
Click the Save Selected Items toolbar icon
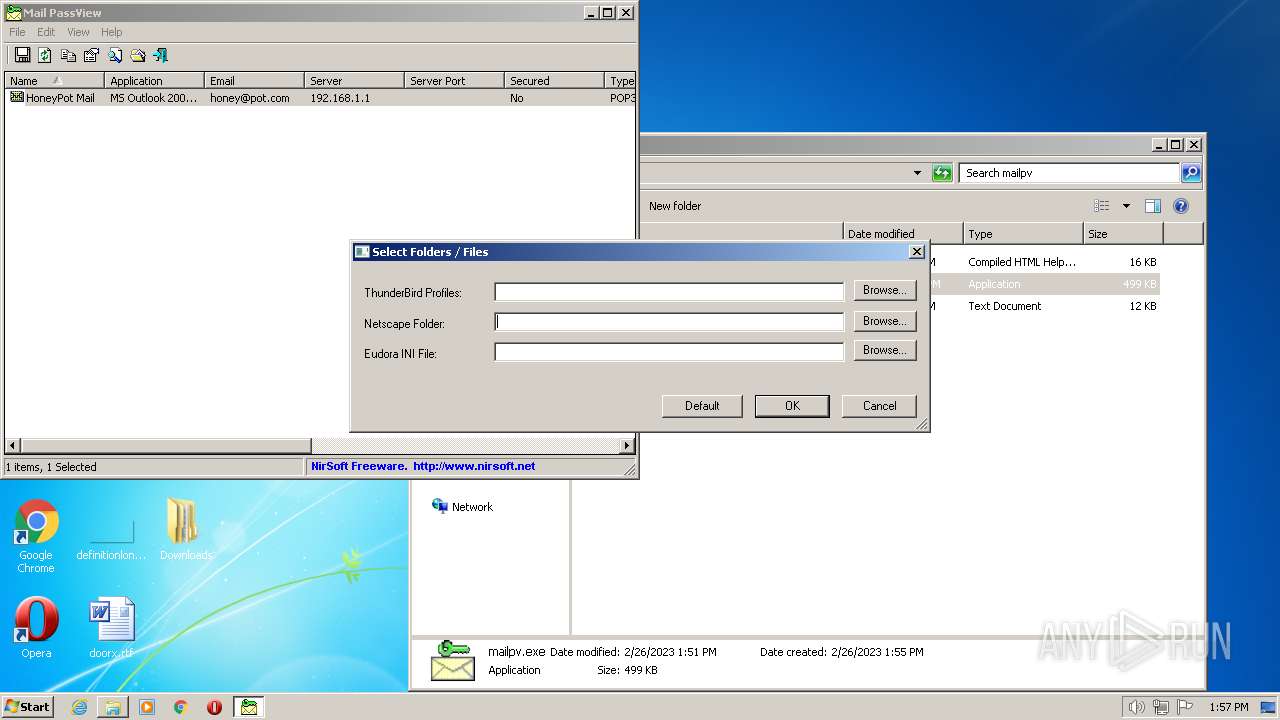pos(22,55)
